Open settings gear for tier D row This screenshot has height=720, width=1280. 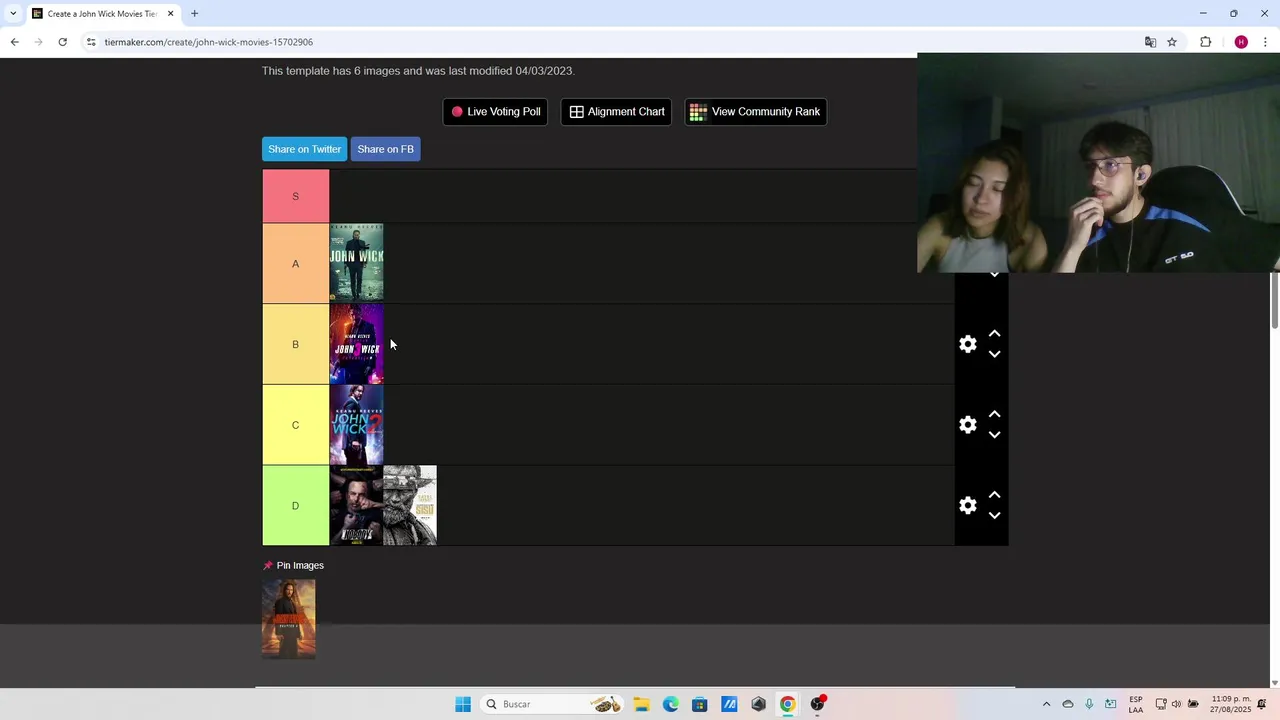967,506
